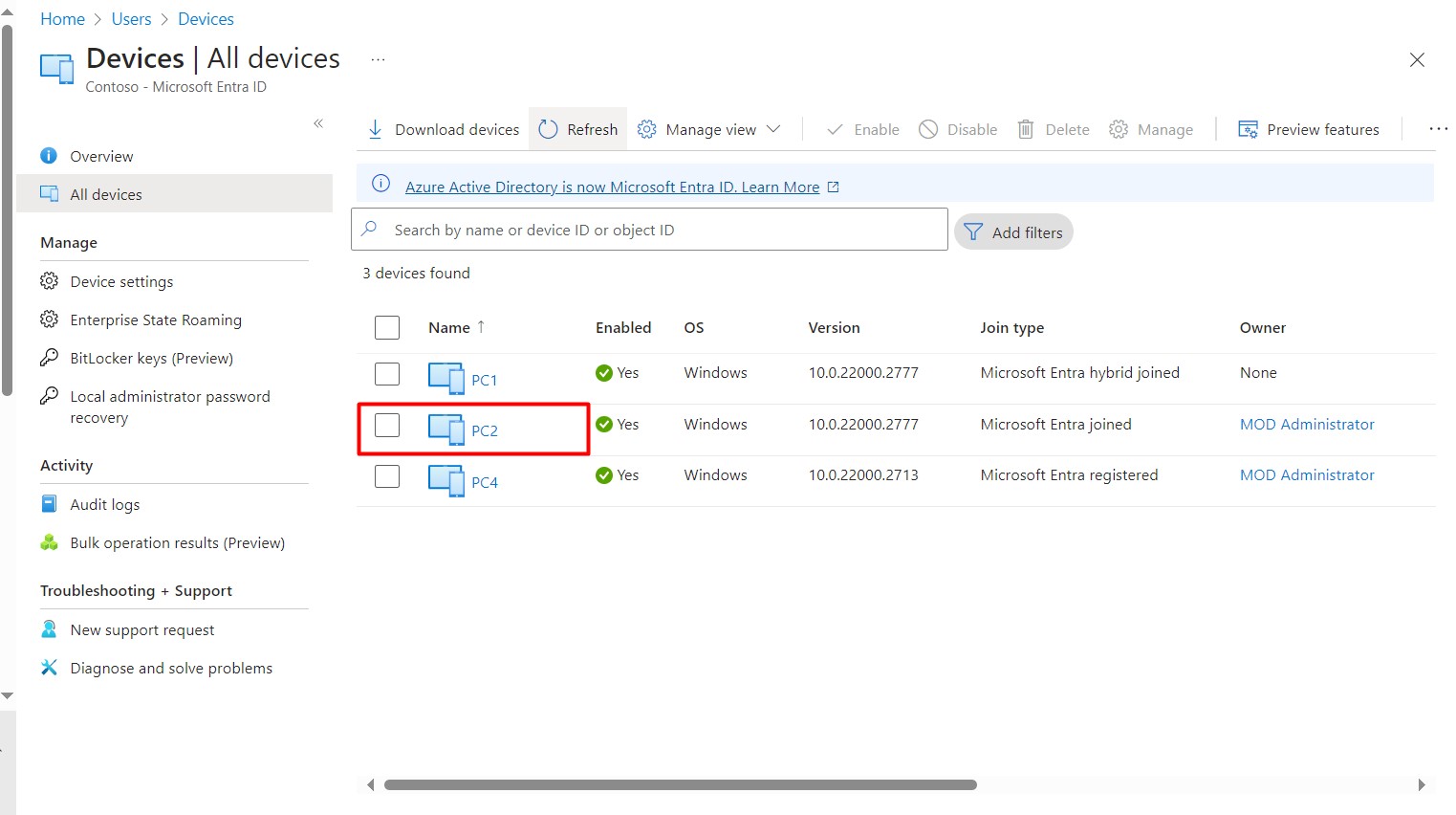Open the PC1 device name link

(484, 380)
